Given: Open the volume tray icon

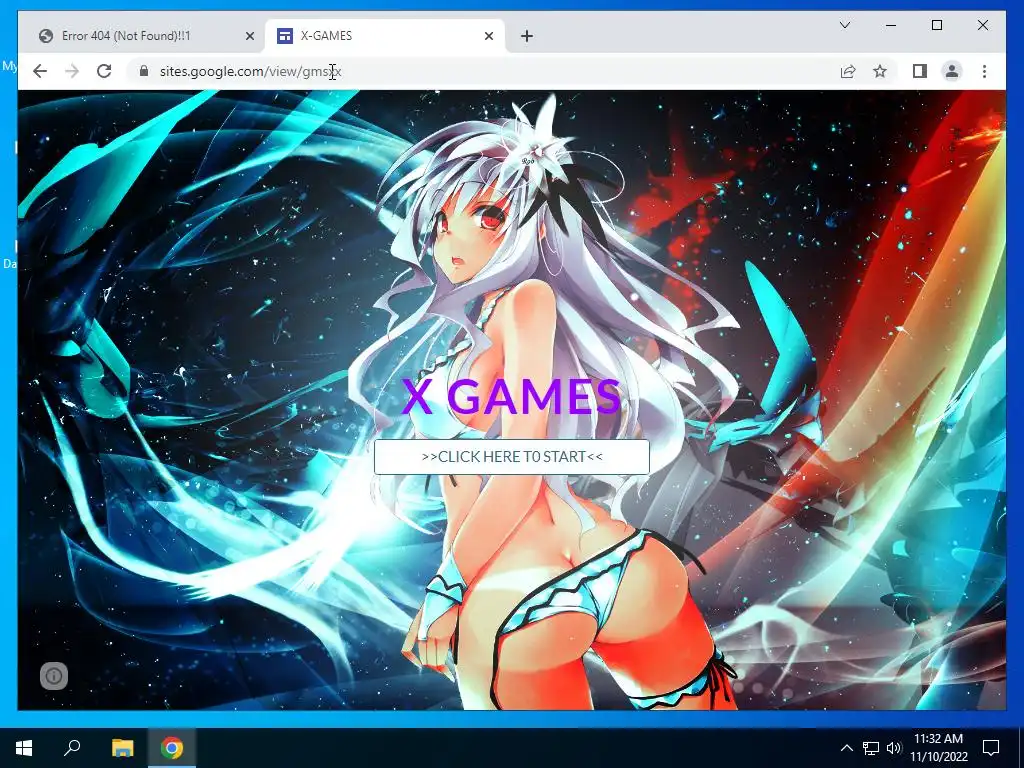Looking at the screenshot, I should coord(893,748).
